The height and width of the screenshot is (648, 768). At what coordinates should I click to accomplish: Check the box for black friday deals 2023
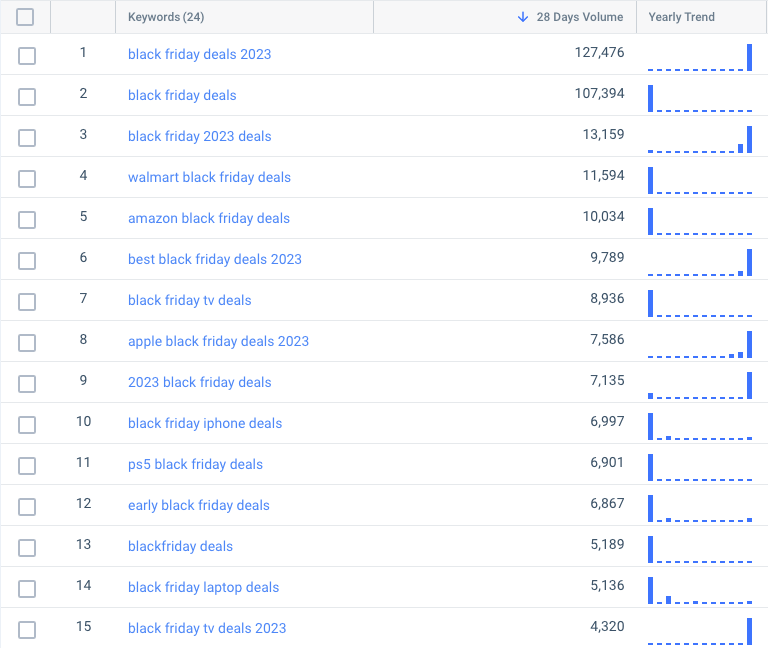27,55
